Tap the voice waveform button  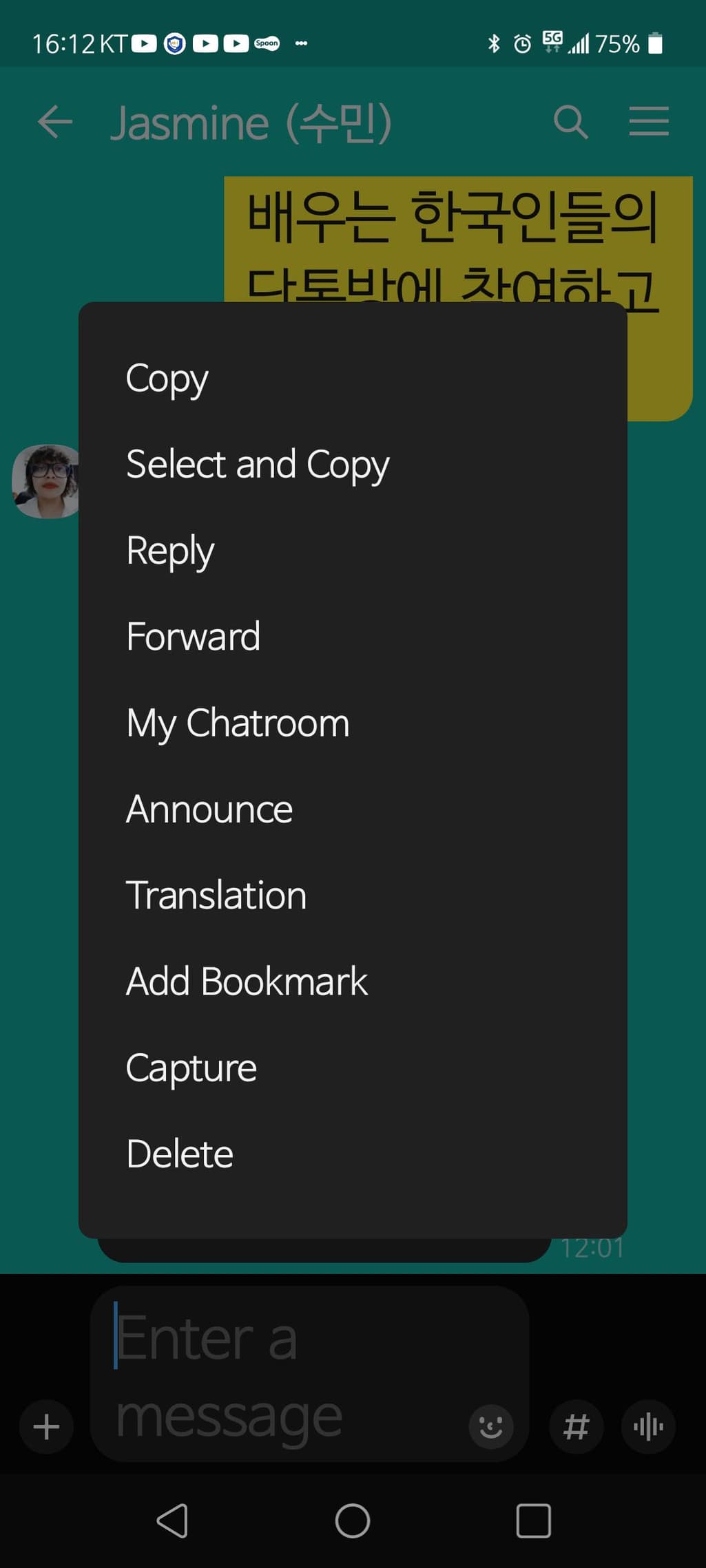click(648, 1426)
